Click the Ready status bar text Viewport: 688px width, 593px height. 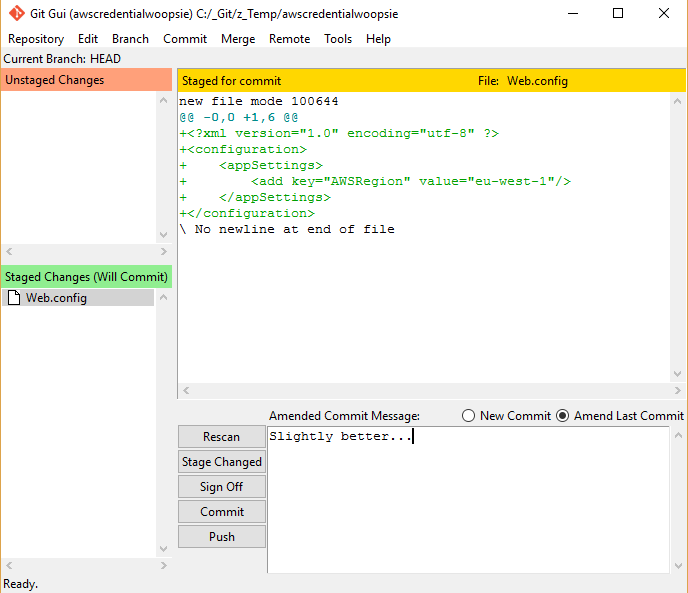pos(20,584)
